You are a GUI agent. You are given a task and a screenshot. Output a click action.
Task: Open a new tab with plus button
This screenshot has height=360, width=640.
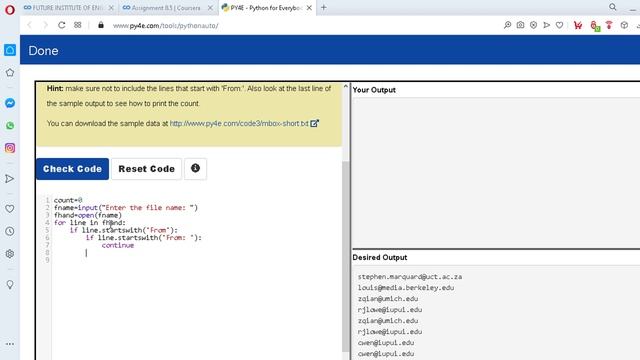(324, 7)
